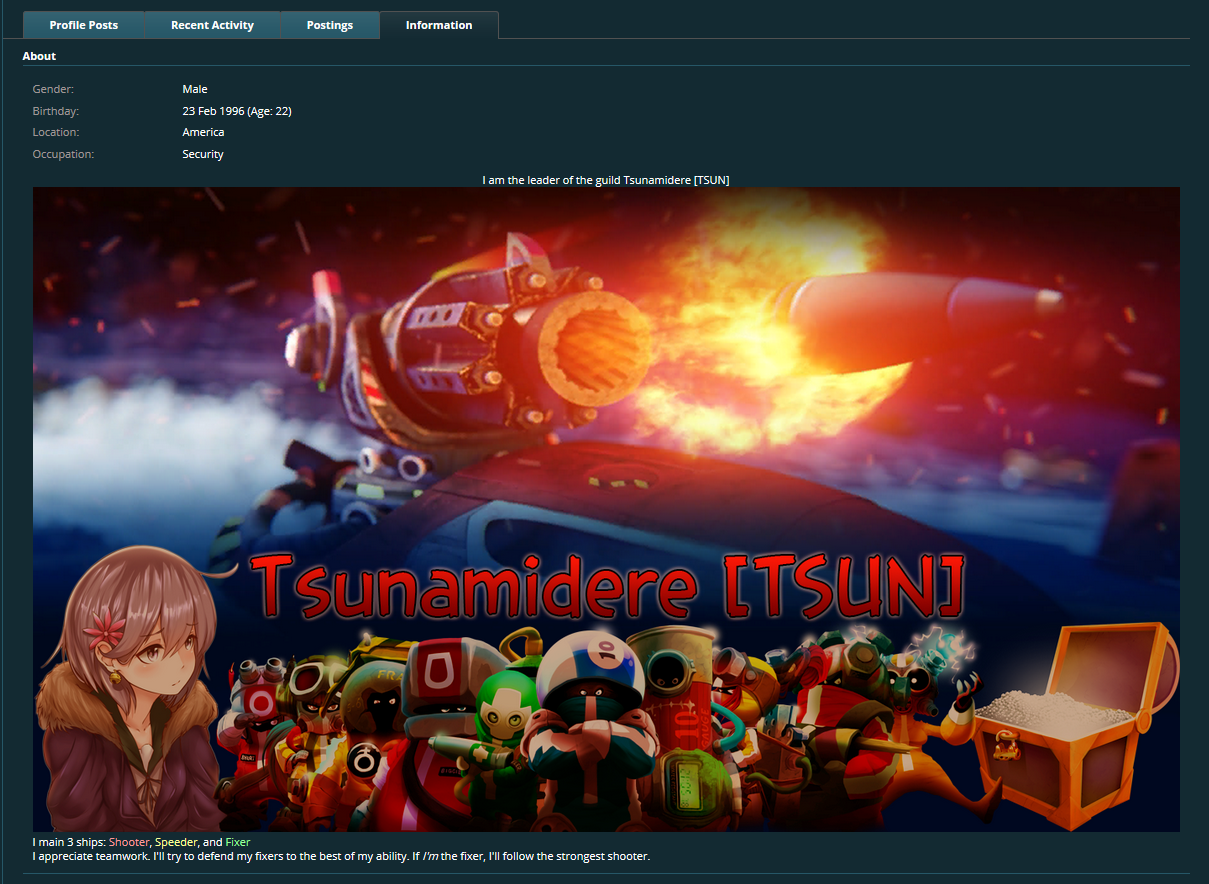
Task: Click the location value America
Action: (x=203, y=132)
